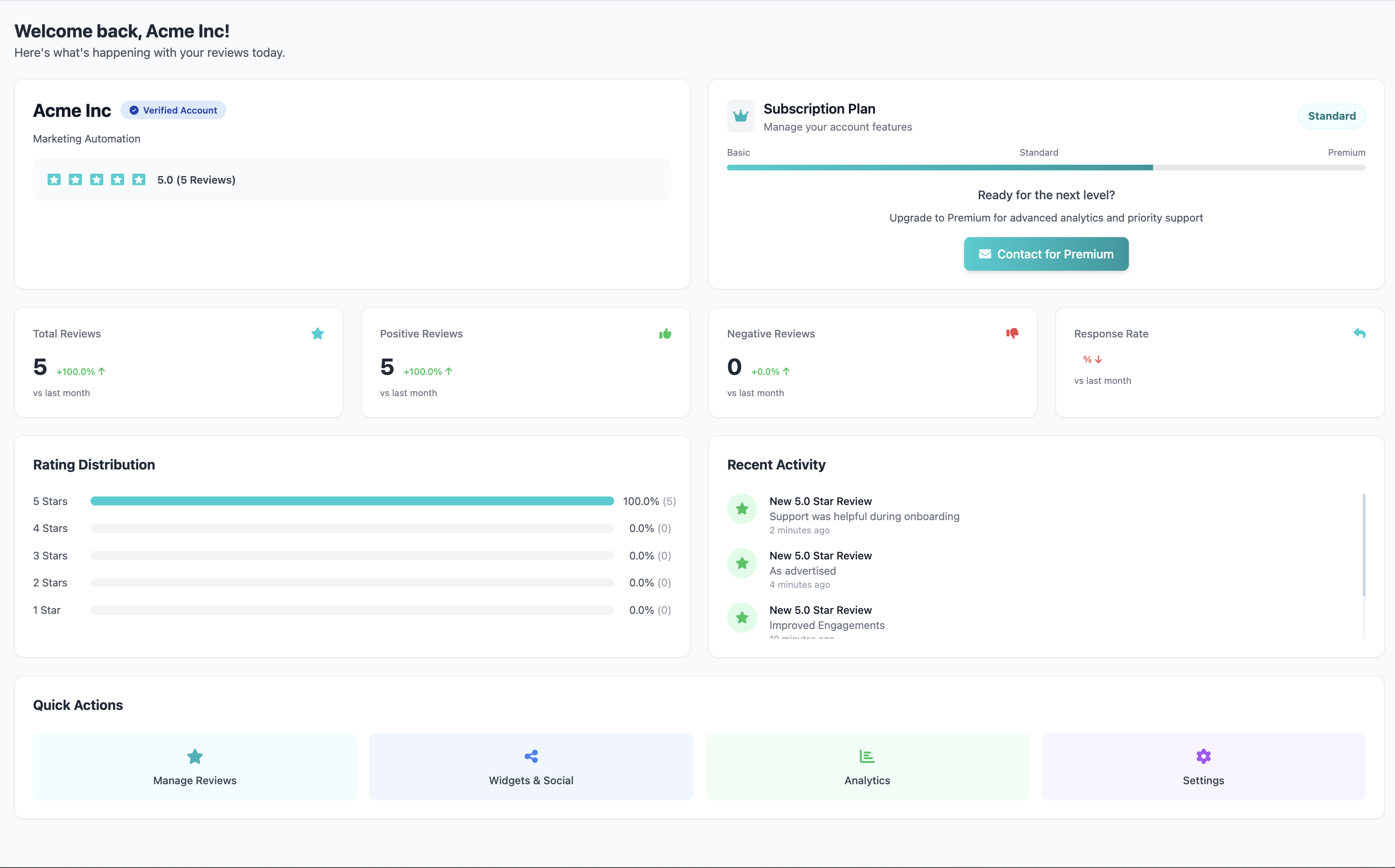Click the Recent Activity scrollbar
1395x868 pixels.
1363,544
